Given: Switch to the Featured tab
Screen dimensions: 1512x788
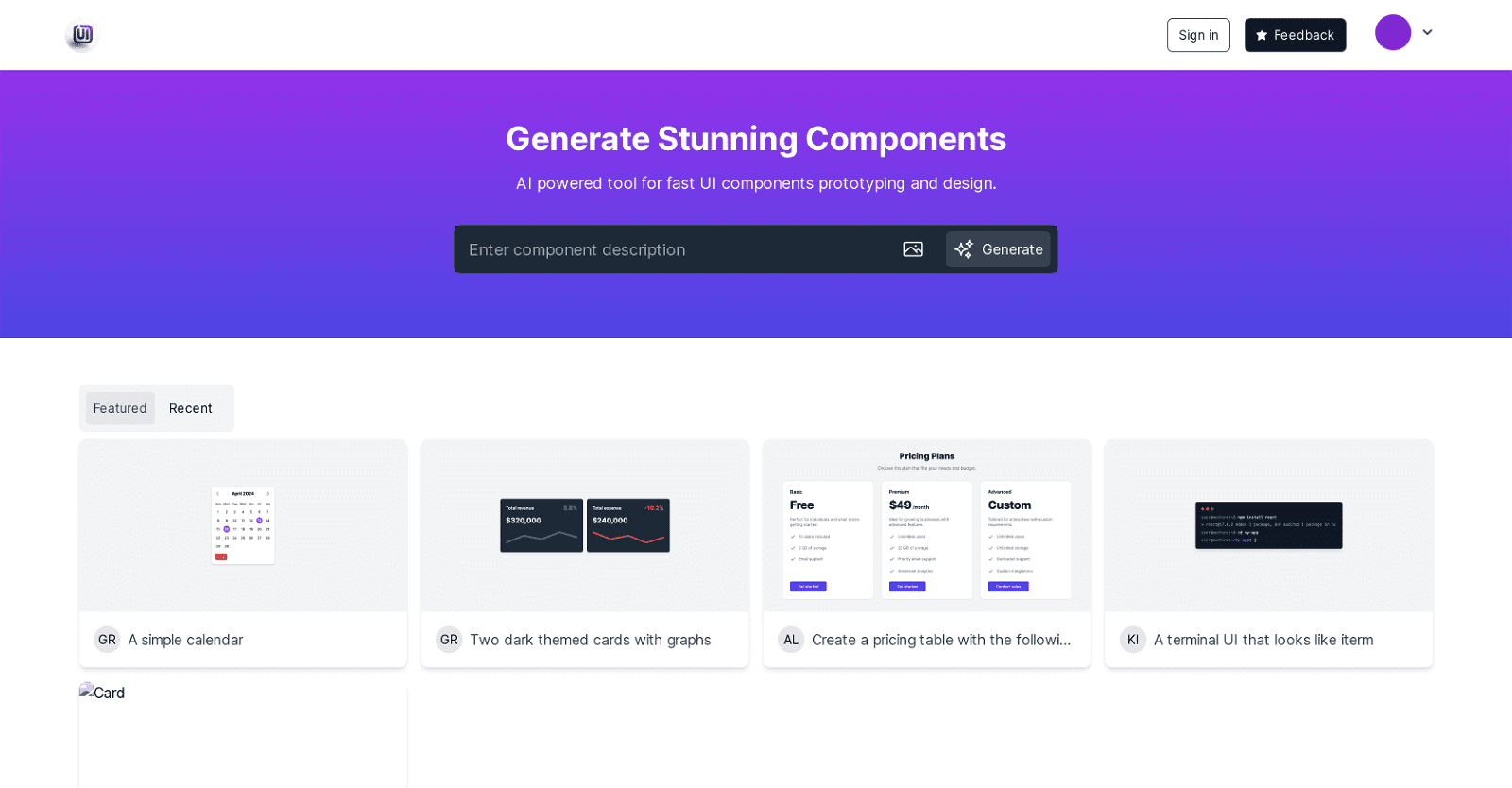Looking at the screenshot, I should coord(120,408).
